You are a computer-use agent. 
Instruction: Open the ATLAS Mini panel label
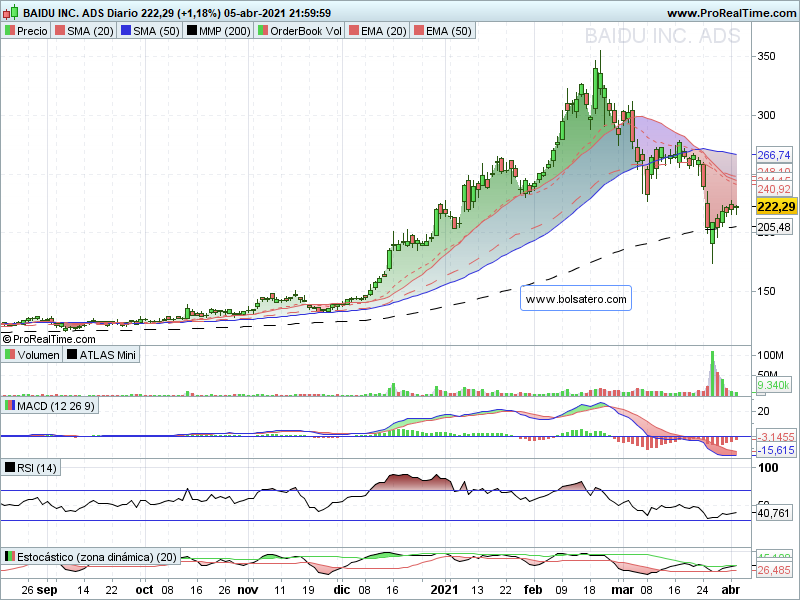click(x=108, y=355)
